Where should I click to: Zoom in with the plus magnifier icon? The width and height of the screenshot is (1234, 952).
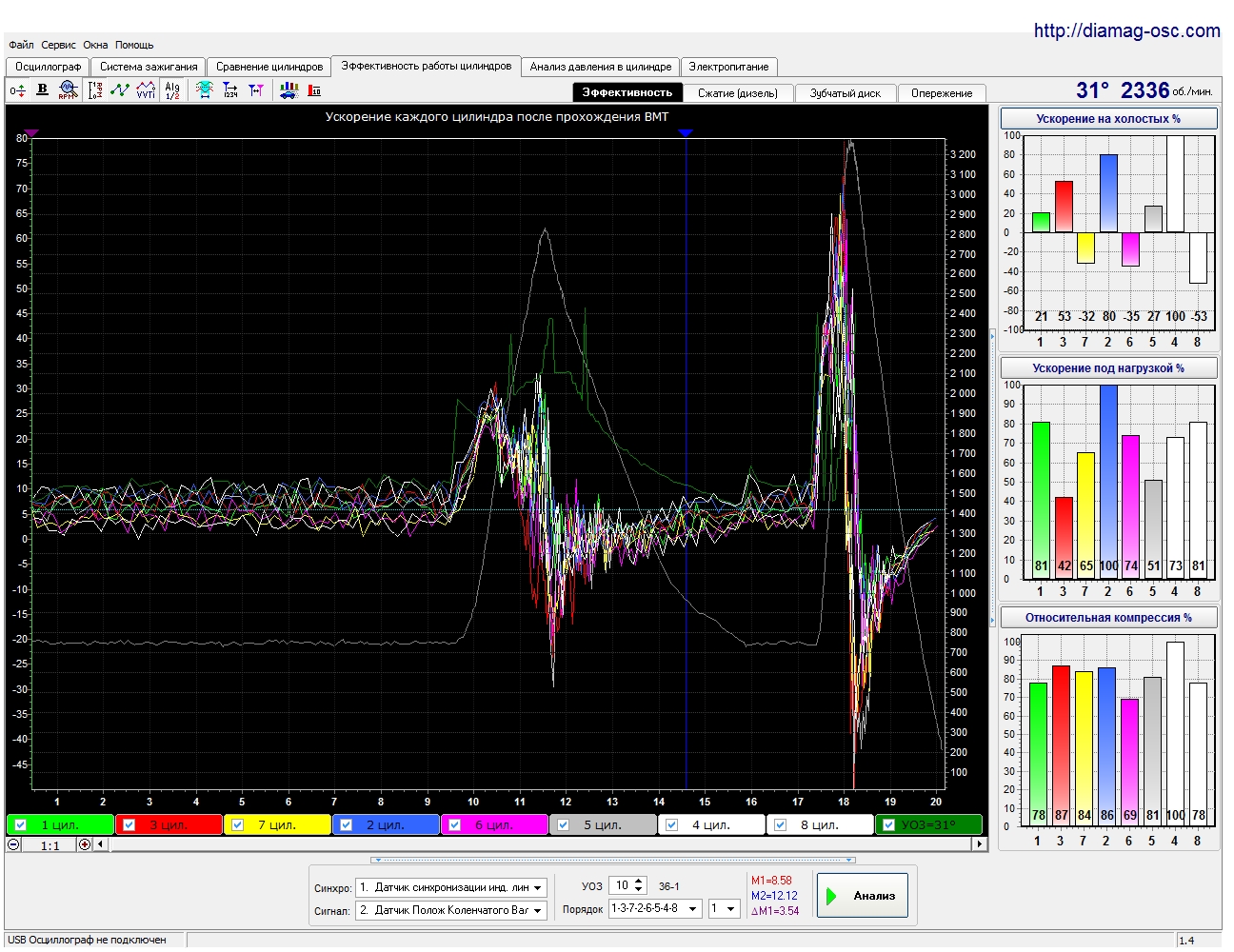(x=85, y=844)
